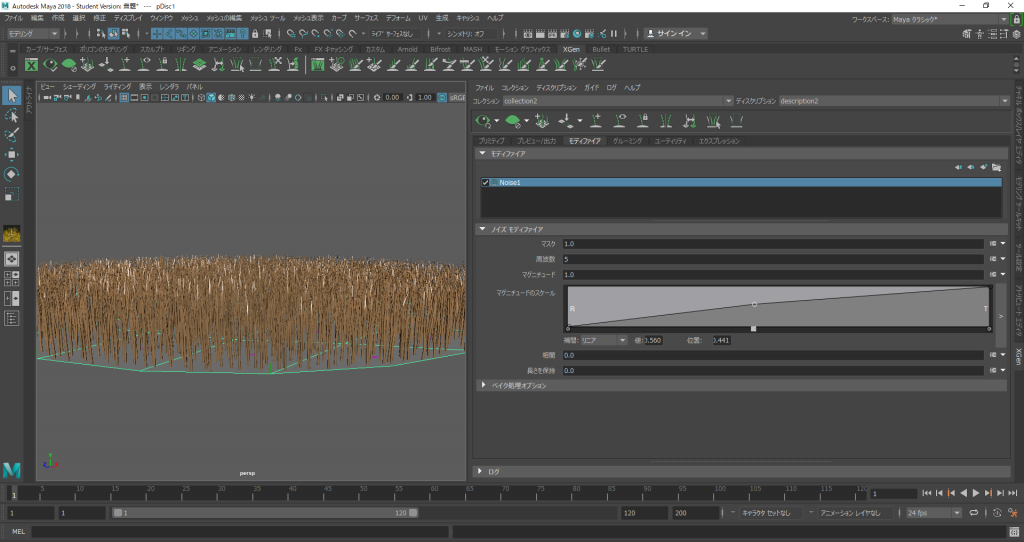Click the middle control point on magnitude ramp
This screenshot has height=542, width=1024.
[754, 304]
